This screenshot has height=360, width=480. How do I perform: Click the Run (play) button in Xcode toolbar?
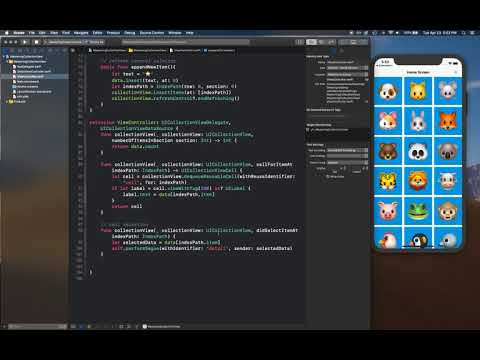[x=25, y=42]
